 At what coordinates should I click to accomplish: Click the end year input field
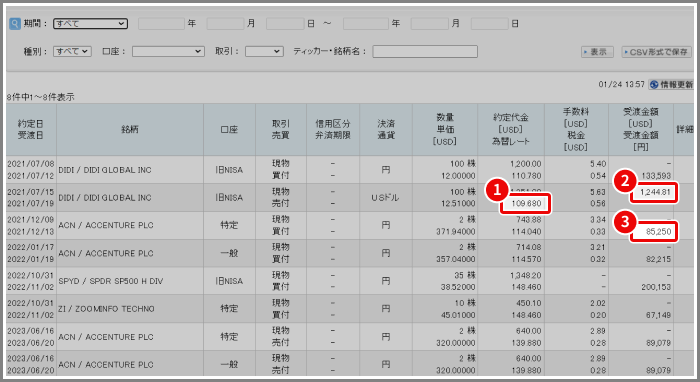coord(366,24)
